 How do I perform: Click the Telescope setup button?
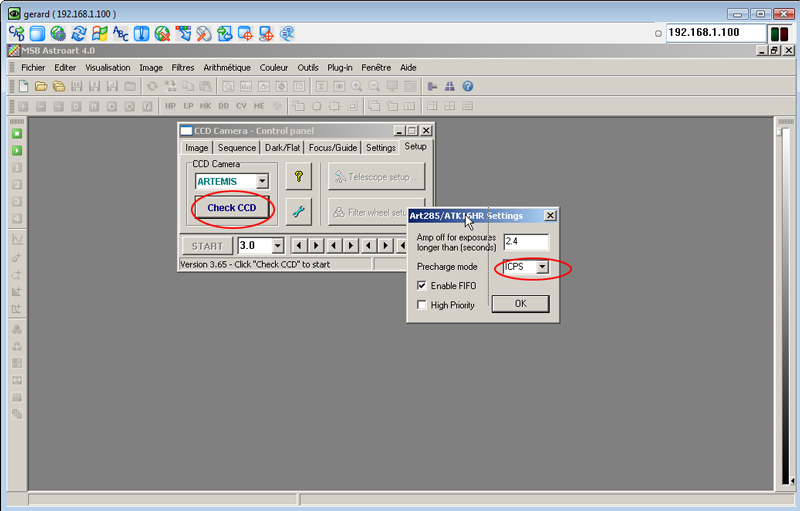377,177
